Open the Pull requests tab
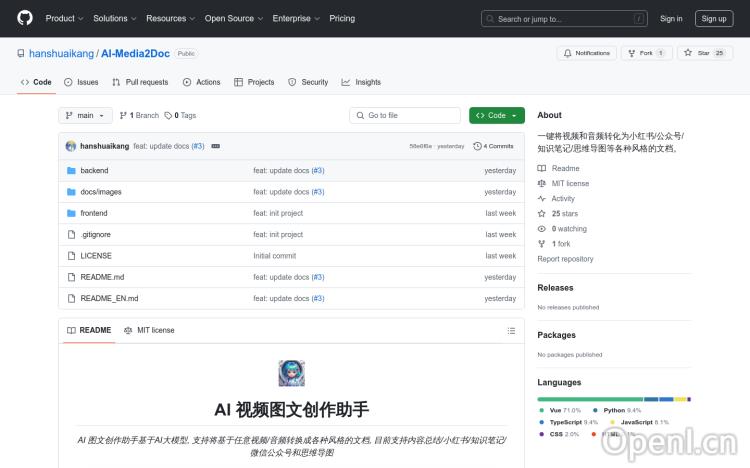Image resolution: width=750 pixels, height=468 pixels. (140, 82)
